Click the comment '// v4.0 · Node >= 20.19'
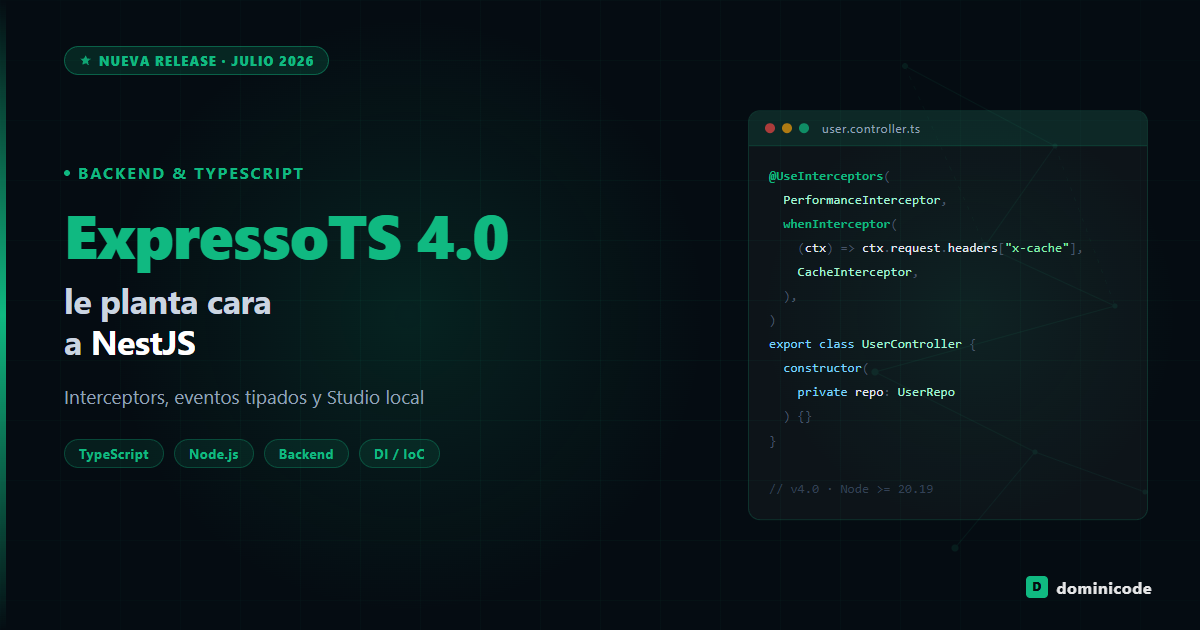This screenshot has width=1200, height=630. [851, 489]
